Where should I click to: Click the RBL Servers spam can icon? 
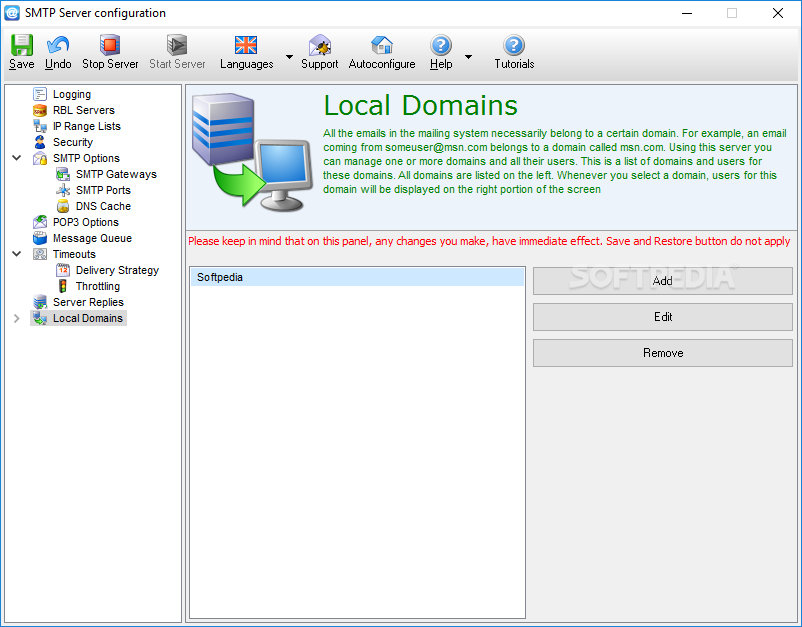40,110
